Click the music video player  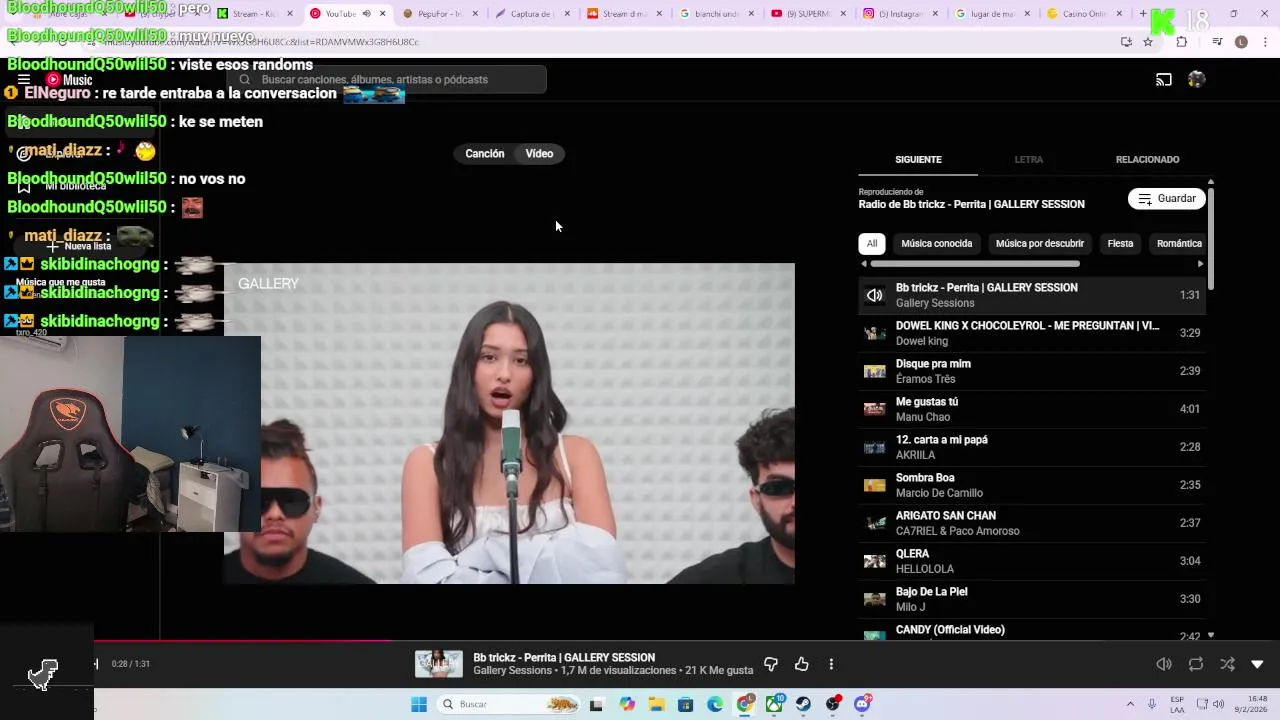click(509, 423)
